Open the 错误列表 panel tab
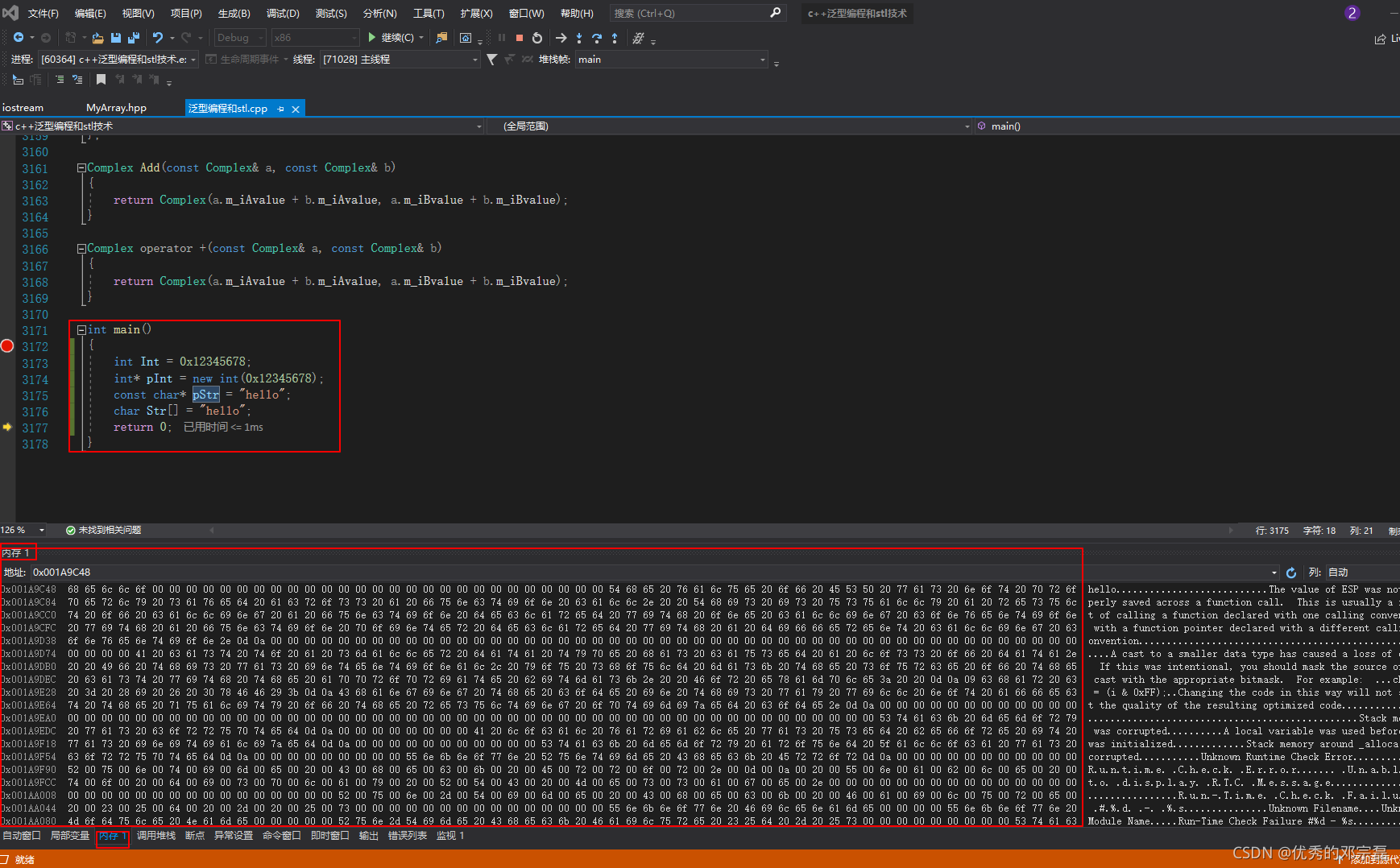Screen dimensions: 1400x868 click(x=408, y=836)
